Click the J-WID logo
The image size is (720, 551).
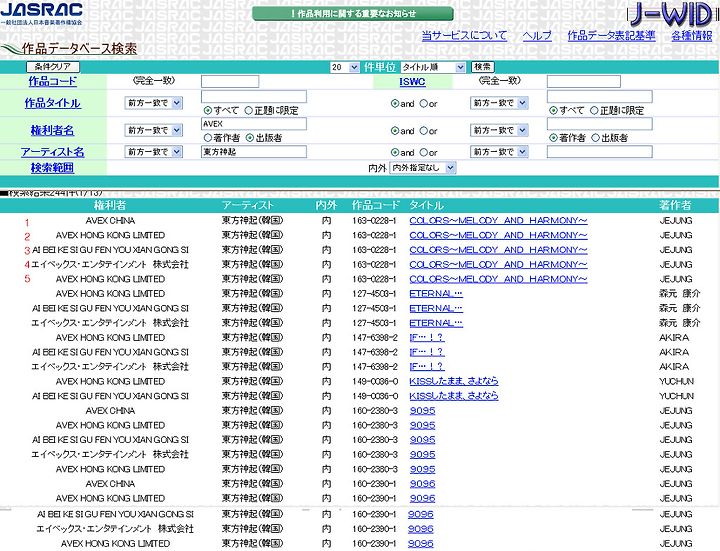pyautogui.click(x=670, y=15)
